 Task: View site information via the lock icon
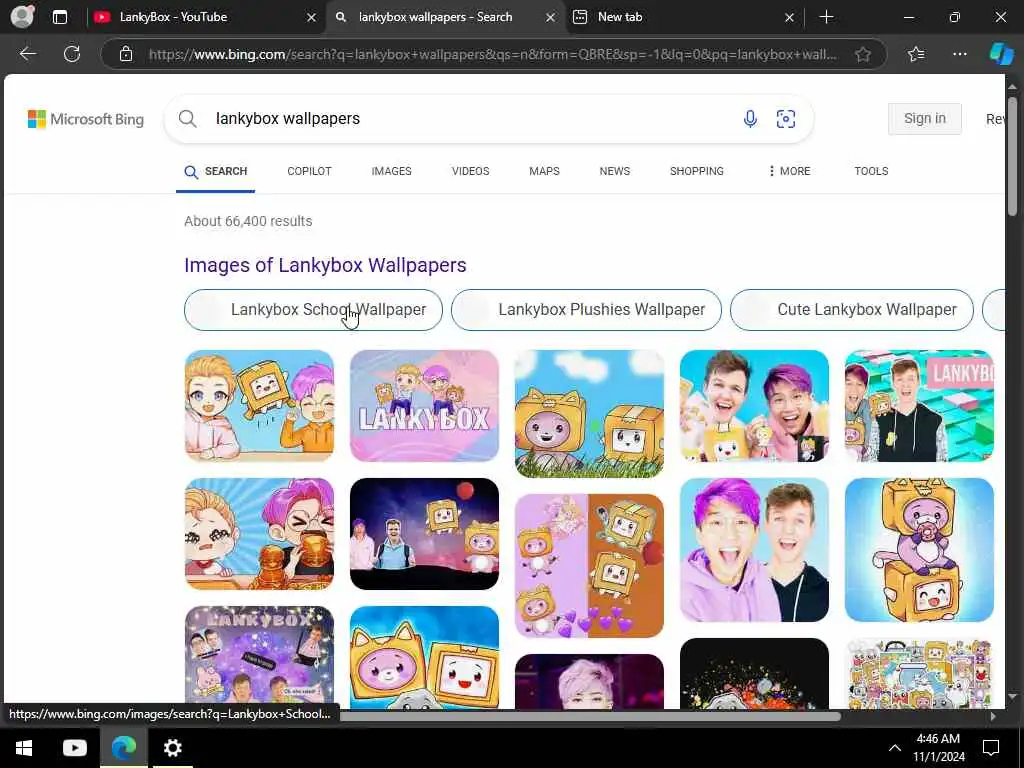tap(126, 54)
